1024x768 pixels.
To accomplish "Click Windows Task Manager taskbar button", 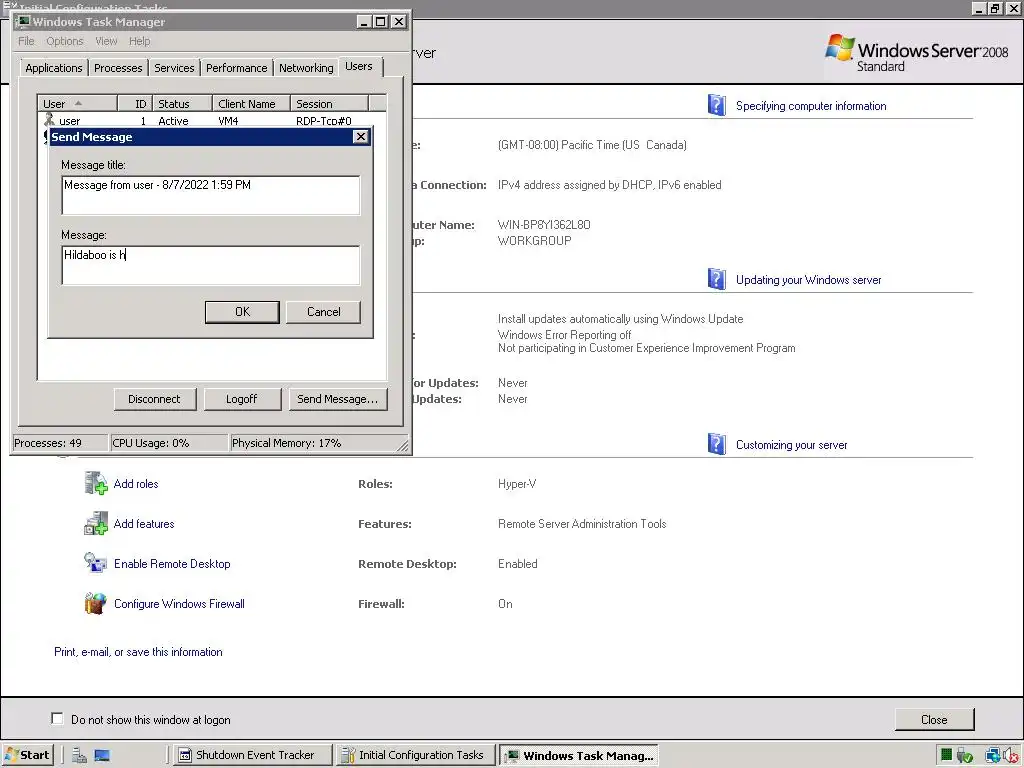I will point(579,756).
